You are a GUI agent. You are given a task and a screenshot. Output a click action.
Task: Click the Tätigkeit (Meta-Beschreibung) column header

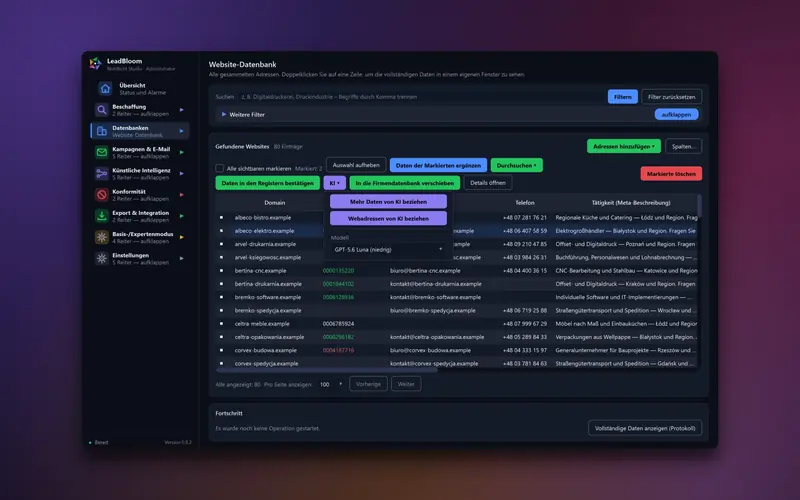[631, 203]
